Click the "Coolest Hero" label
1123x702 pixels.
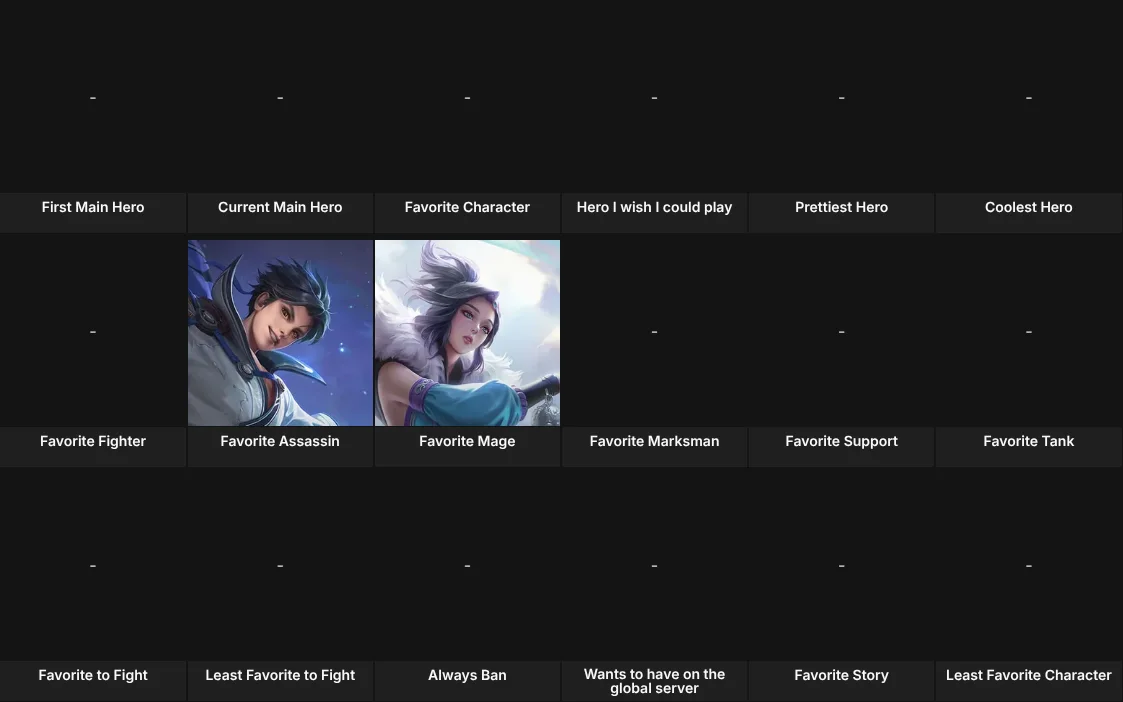pos(1028,207)
